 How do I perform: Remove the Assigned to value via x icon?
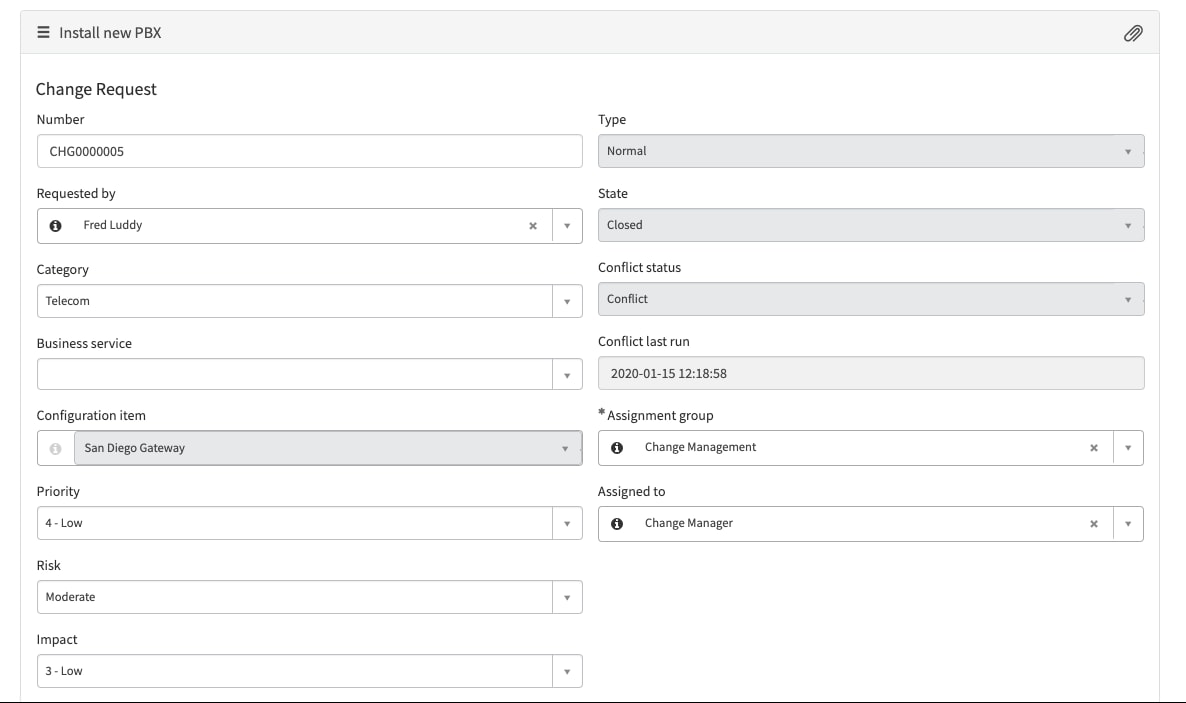click(x=1093, y=523)
